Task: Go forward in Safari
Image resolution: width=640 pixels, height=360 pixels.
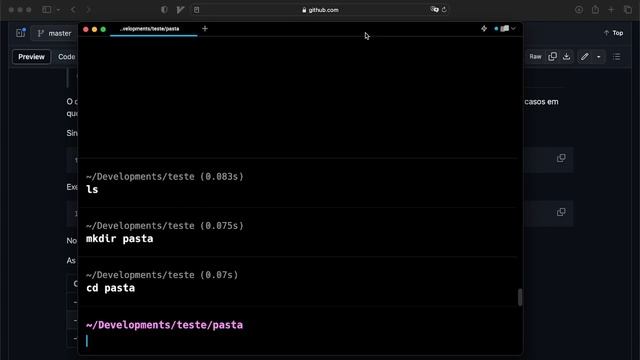Action: [x=88, y=9]
